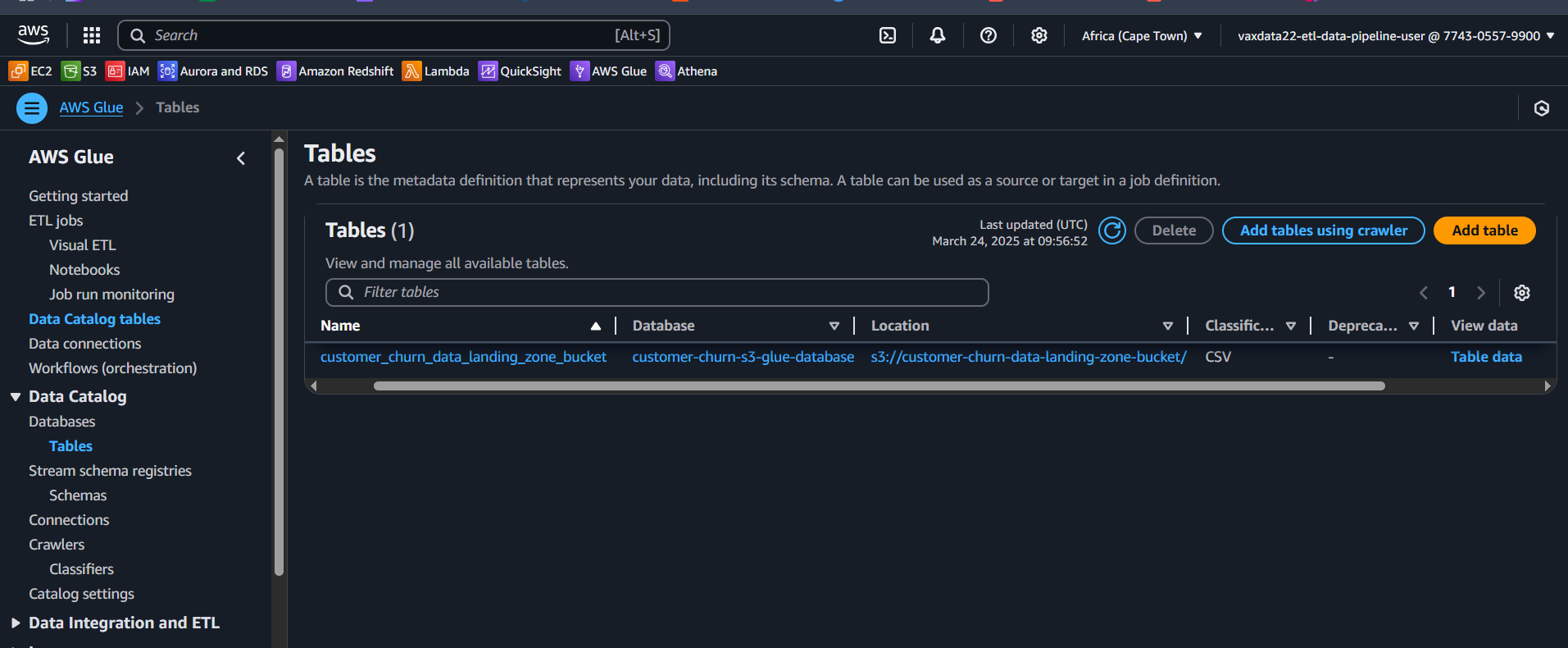Collapse the AWS Glue sidebar
1568x648 pixels.
pos(241,158)
